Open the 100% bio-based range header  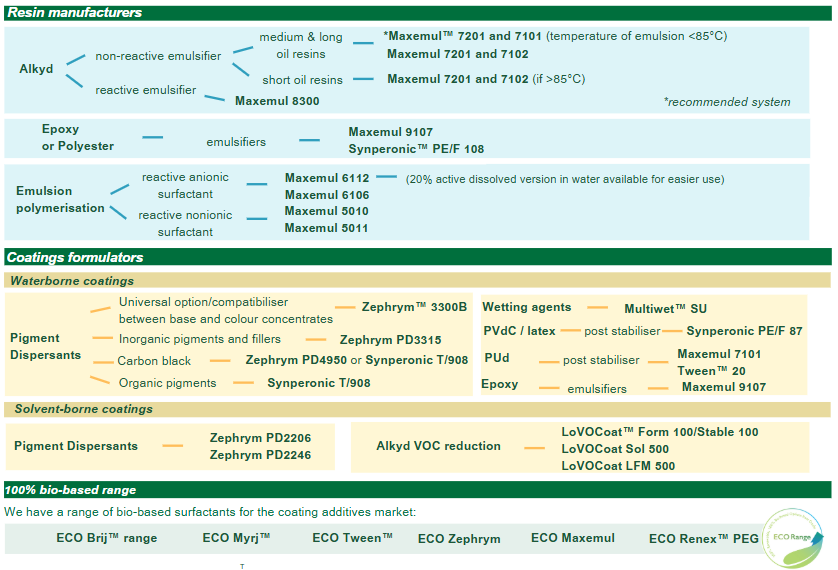(x=70, y=490)
